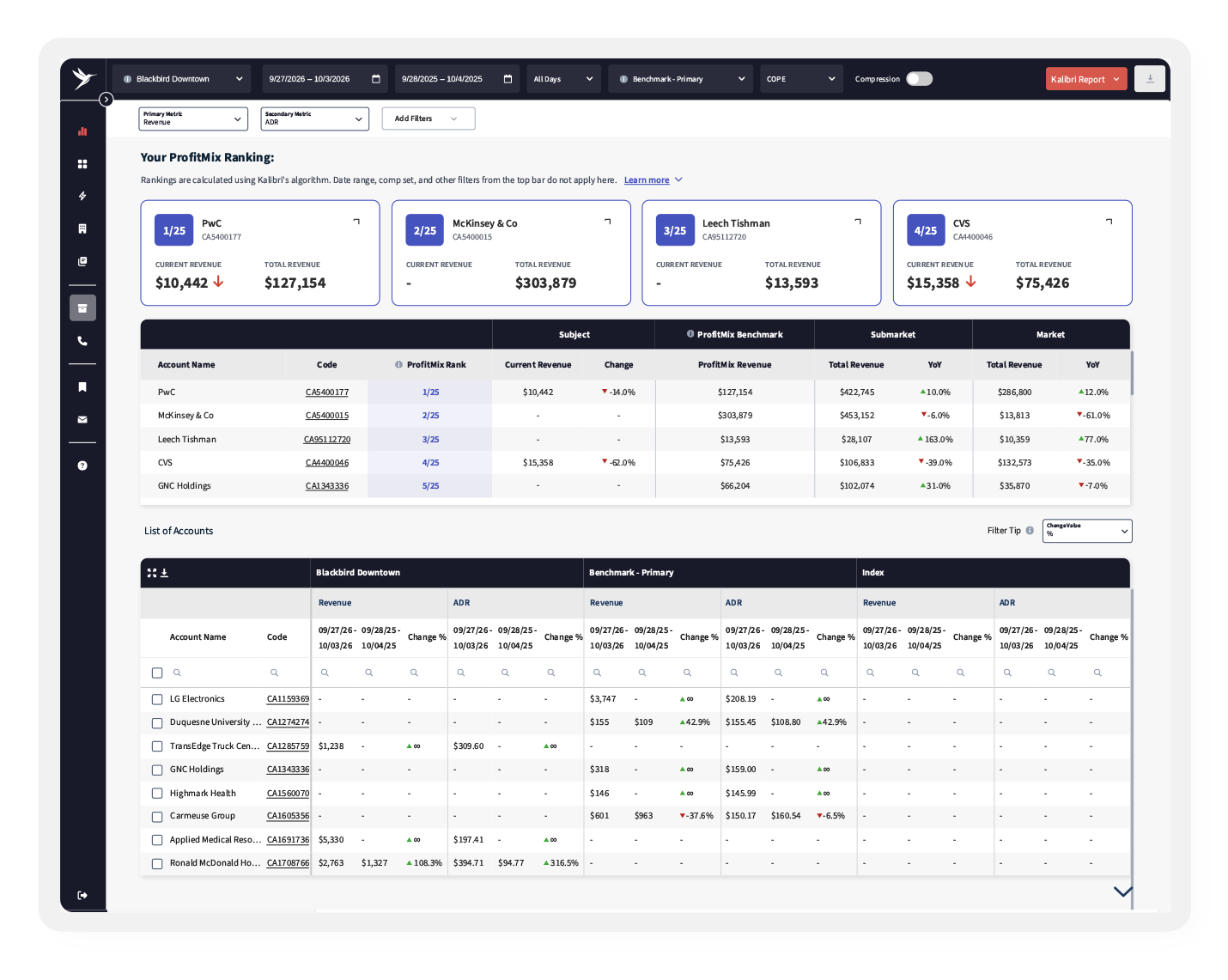Check the Duquesne University row checkbox

coord(157,723)
